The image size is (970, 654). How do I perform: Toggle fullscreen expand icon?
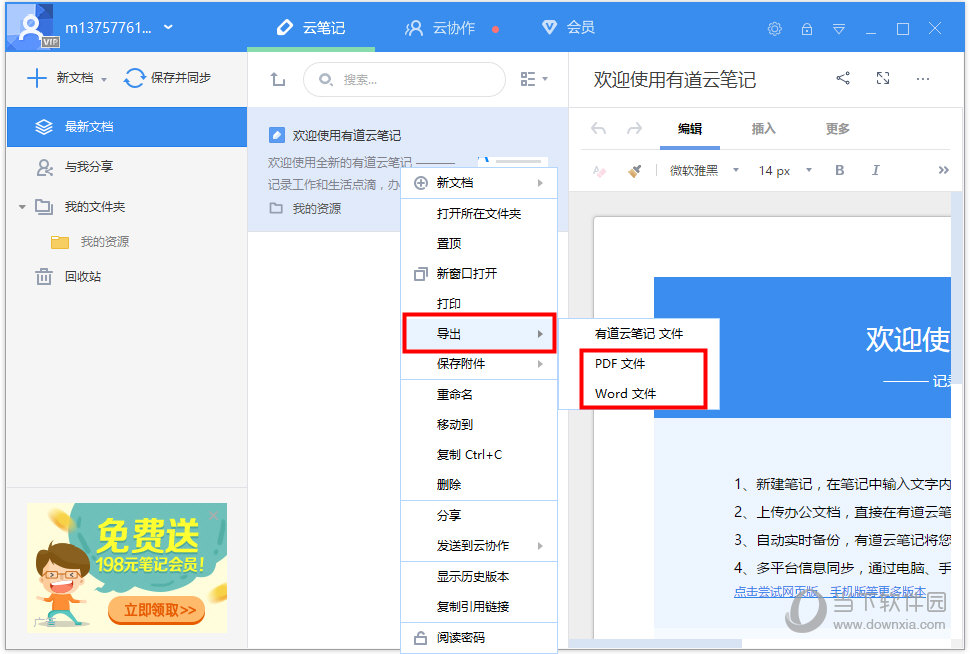point(883,79)
